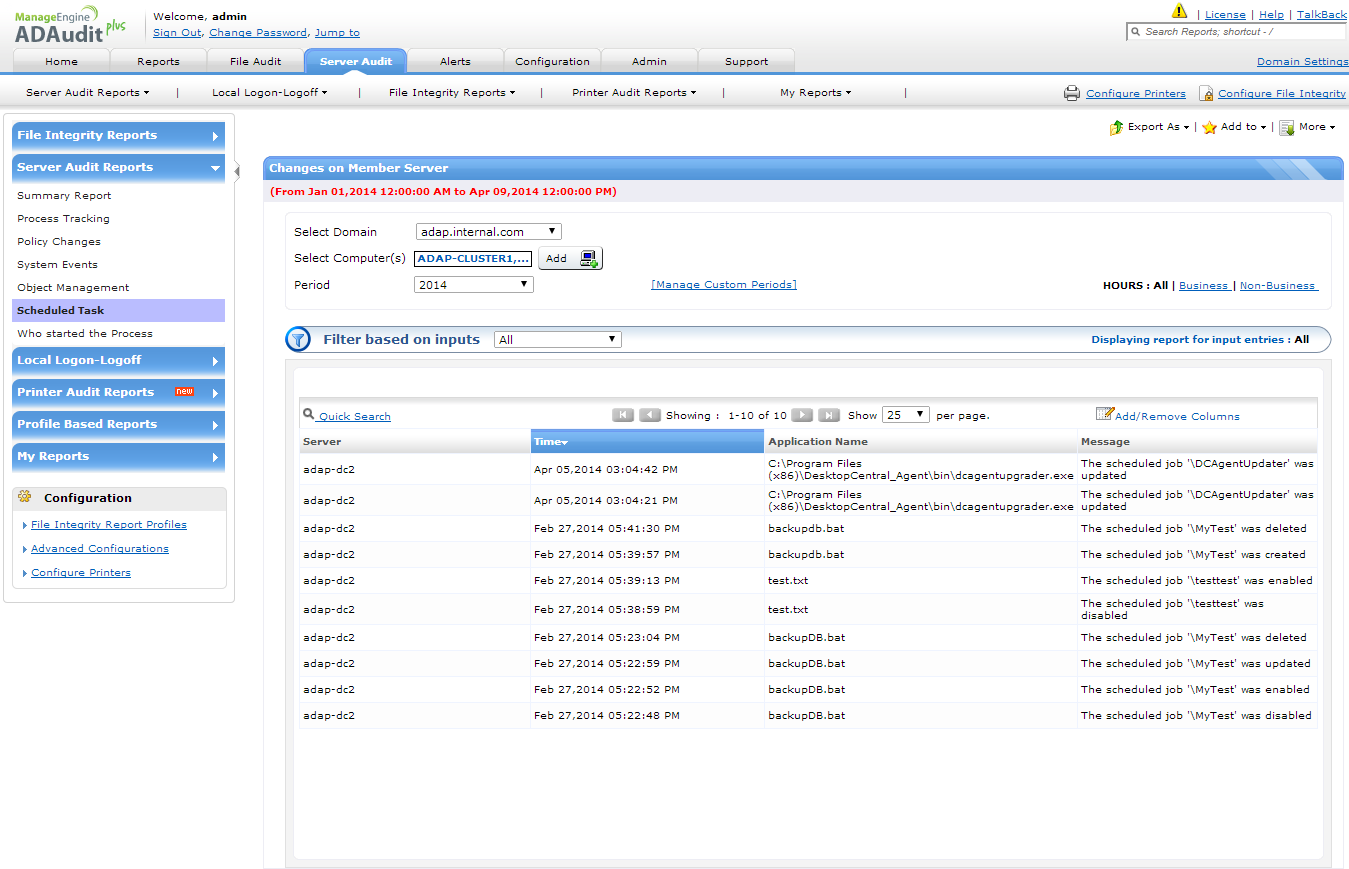Open Advanced Configurations link
Viewport: 1349px width, 869px height.
(x=100, y=549)
